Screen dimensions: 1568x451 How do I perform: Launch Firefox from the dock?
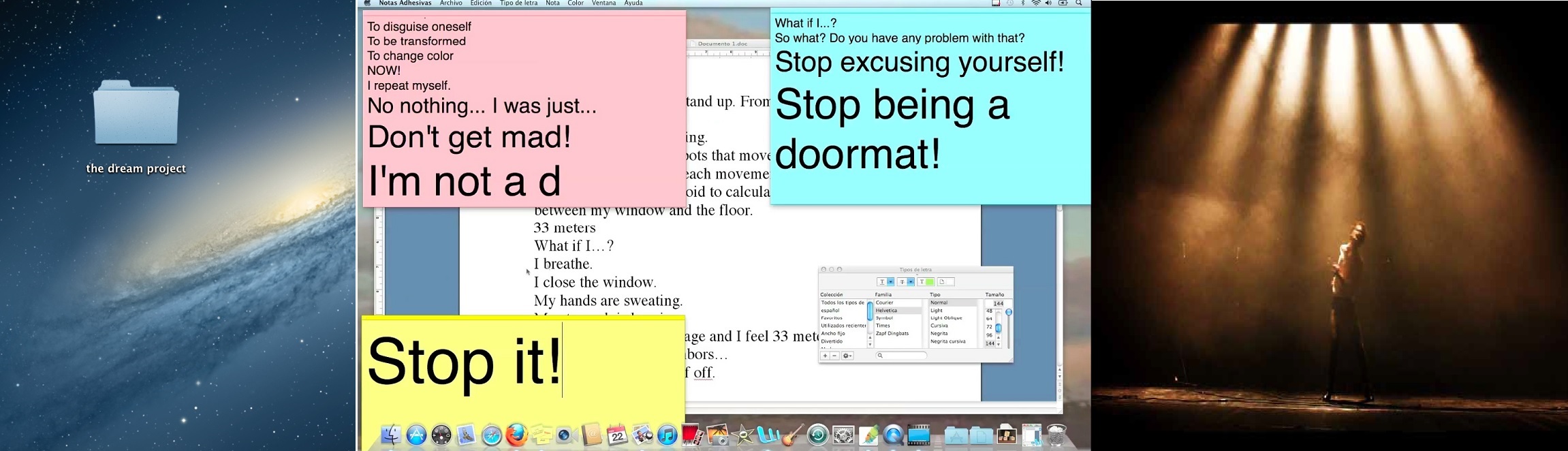coord(516,434)
